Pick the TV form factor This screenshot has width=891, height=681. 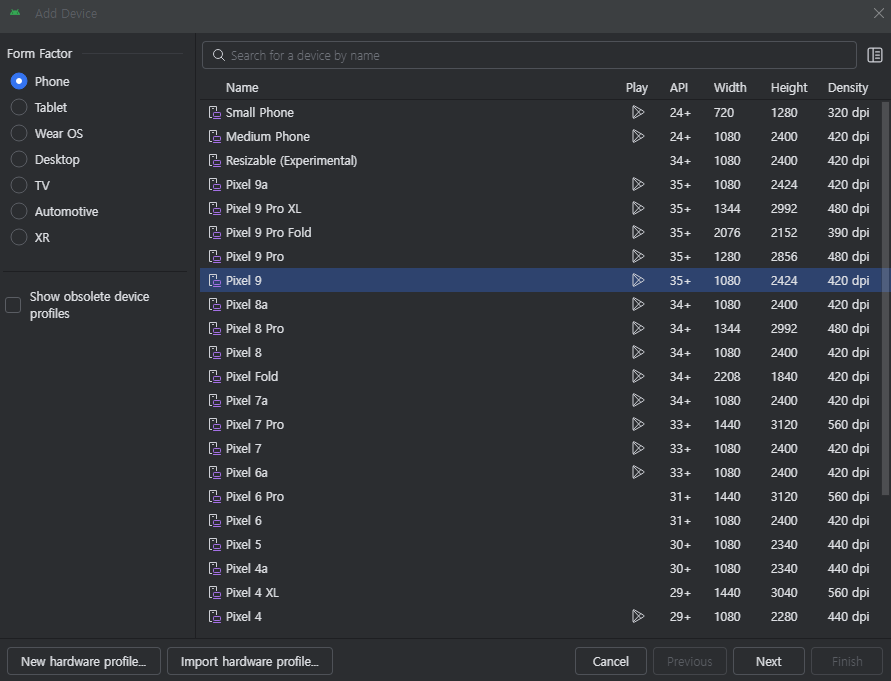(19, 185)
